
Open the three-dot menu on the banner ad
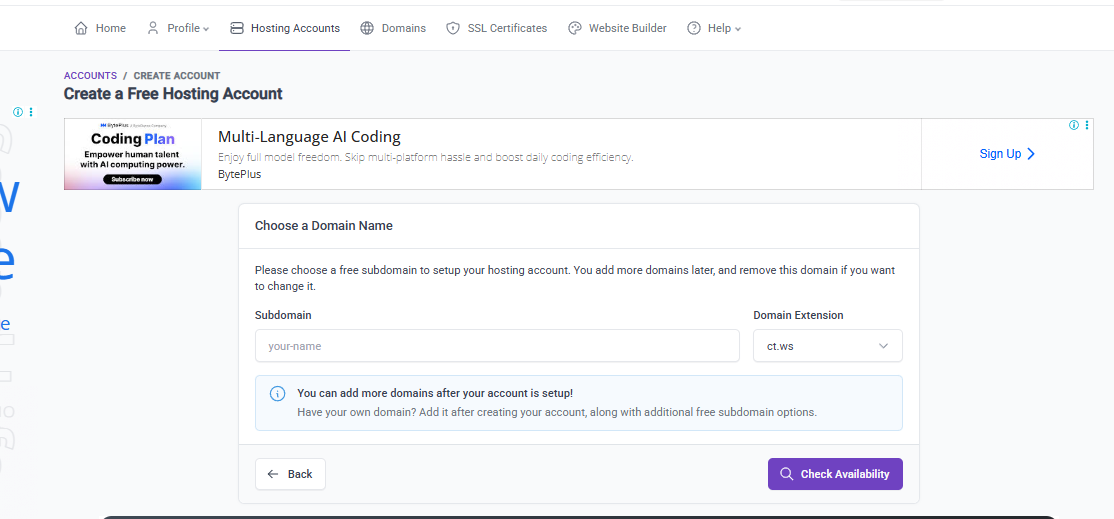1087,125
